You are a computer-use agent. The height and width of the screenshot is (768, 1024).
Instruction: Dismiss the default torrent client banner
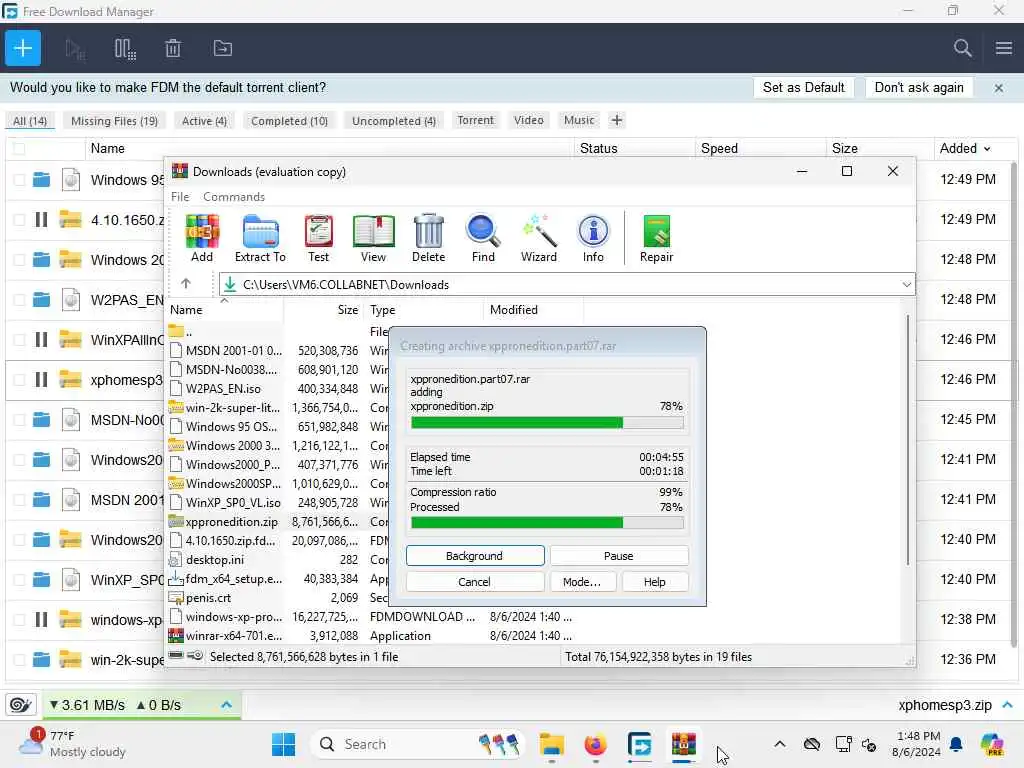[999, 88]
